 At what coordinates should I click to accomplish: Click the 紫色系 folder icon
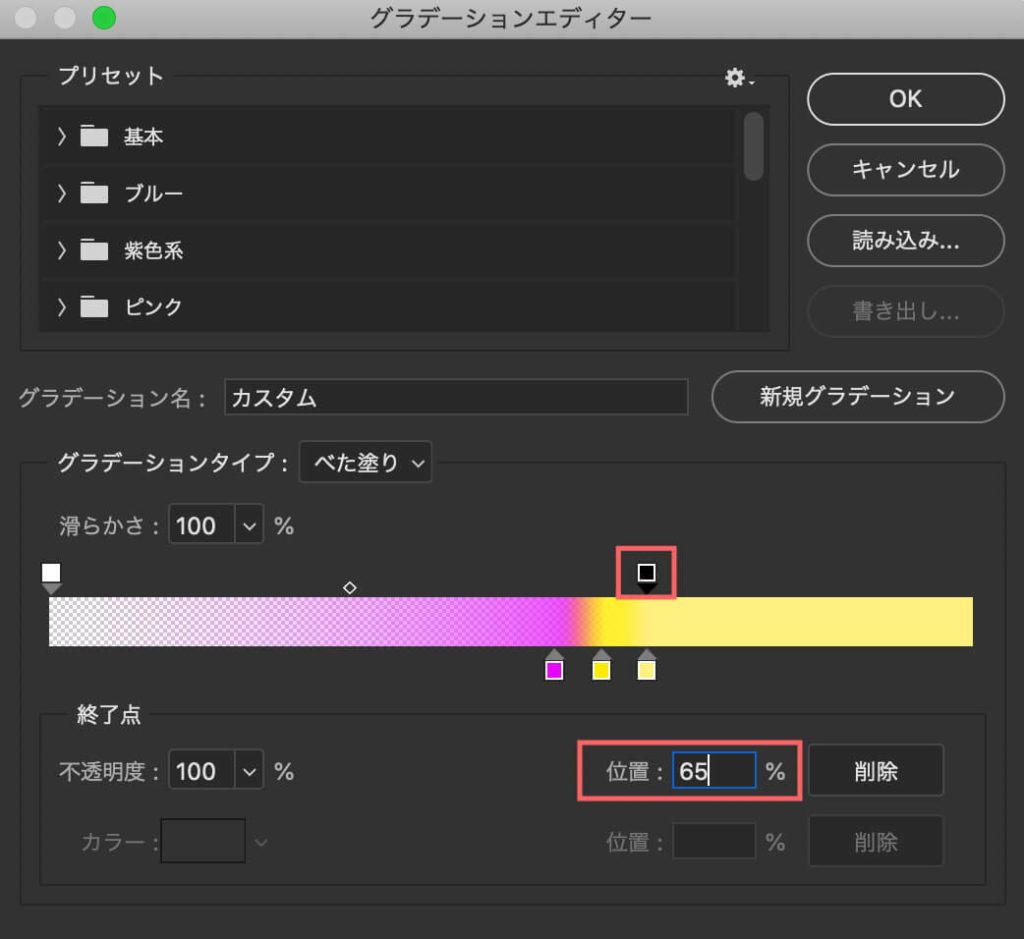(94, 250)
